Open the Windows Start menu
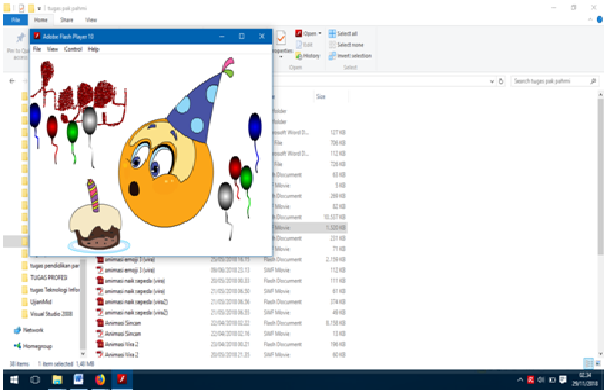The image size is (606, 390). (x=14, y=380)
